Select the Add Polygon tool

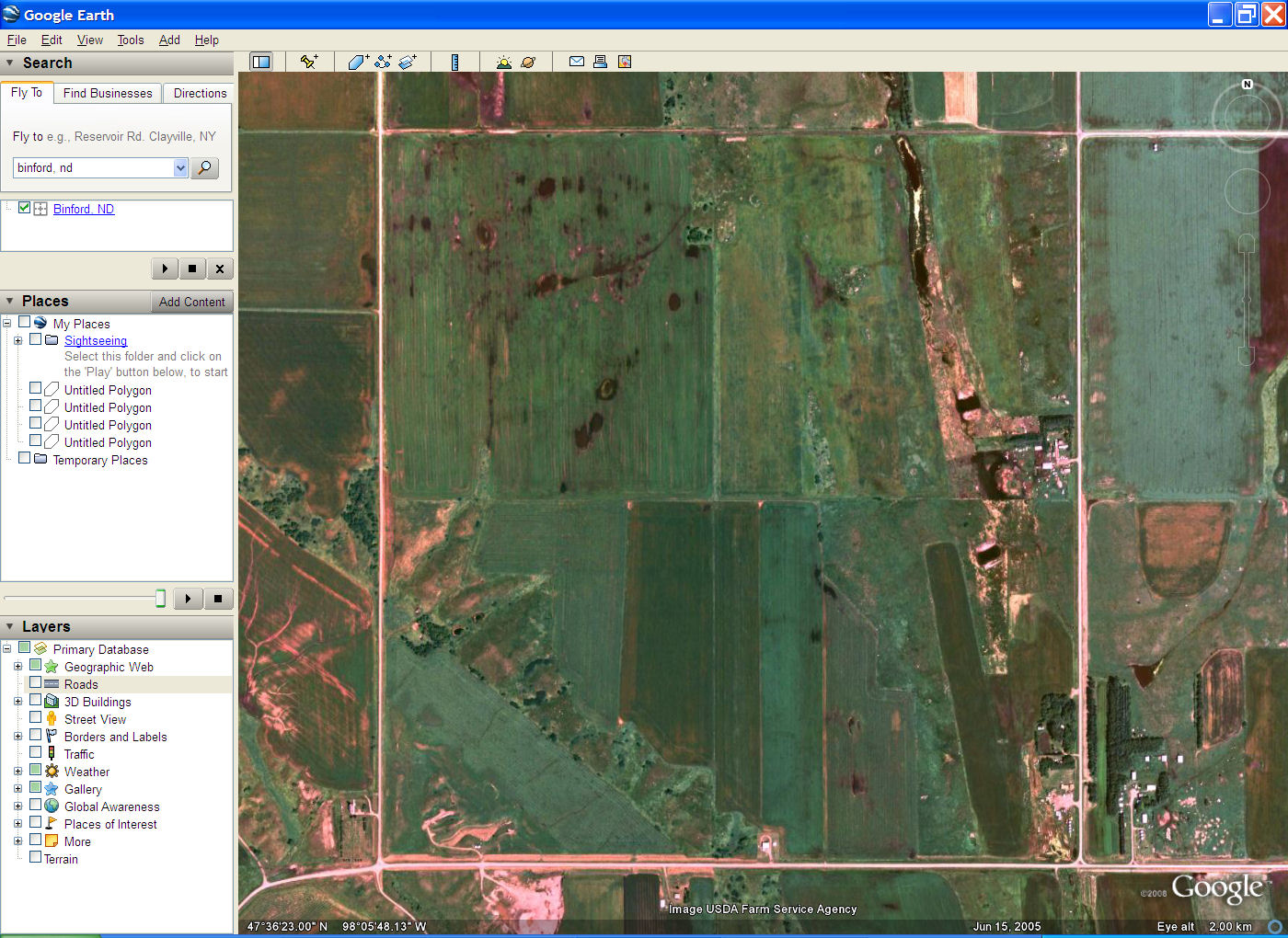pyautogui.click(x=359, y=62)
